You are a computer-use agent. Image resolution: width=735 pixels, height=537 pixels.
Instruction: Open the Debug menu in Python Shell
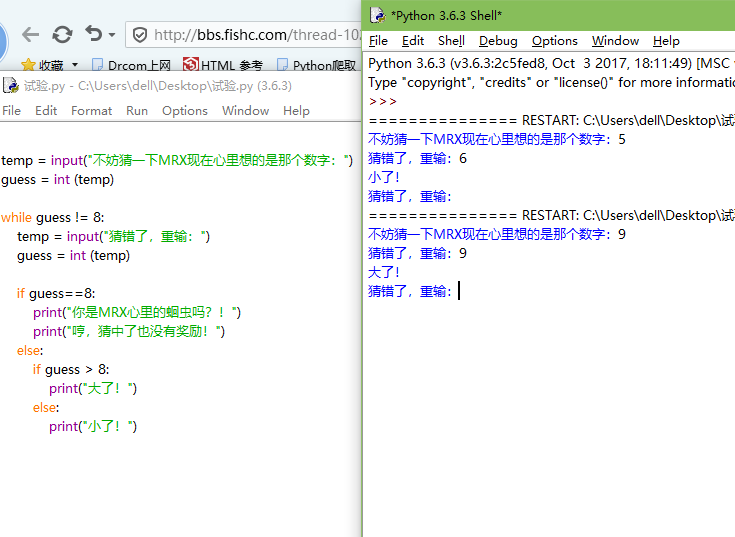[x=498, y=41]
